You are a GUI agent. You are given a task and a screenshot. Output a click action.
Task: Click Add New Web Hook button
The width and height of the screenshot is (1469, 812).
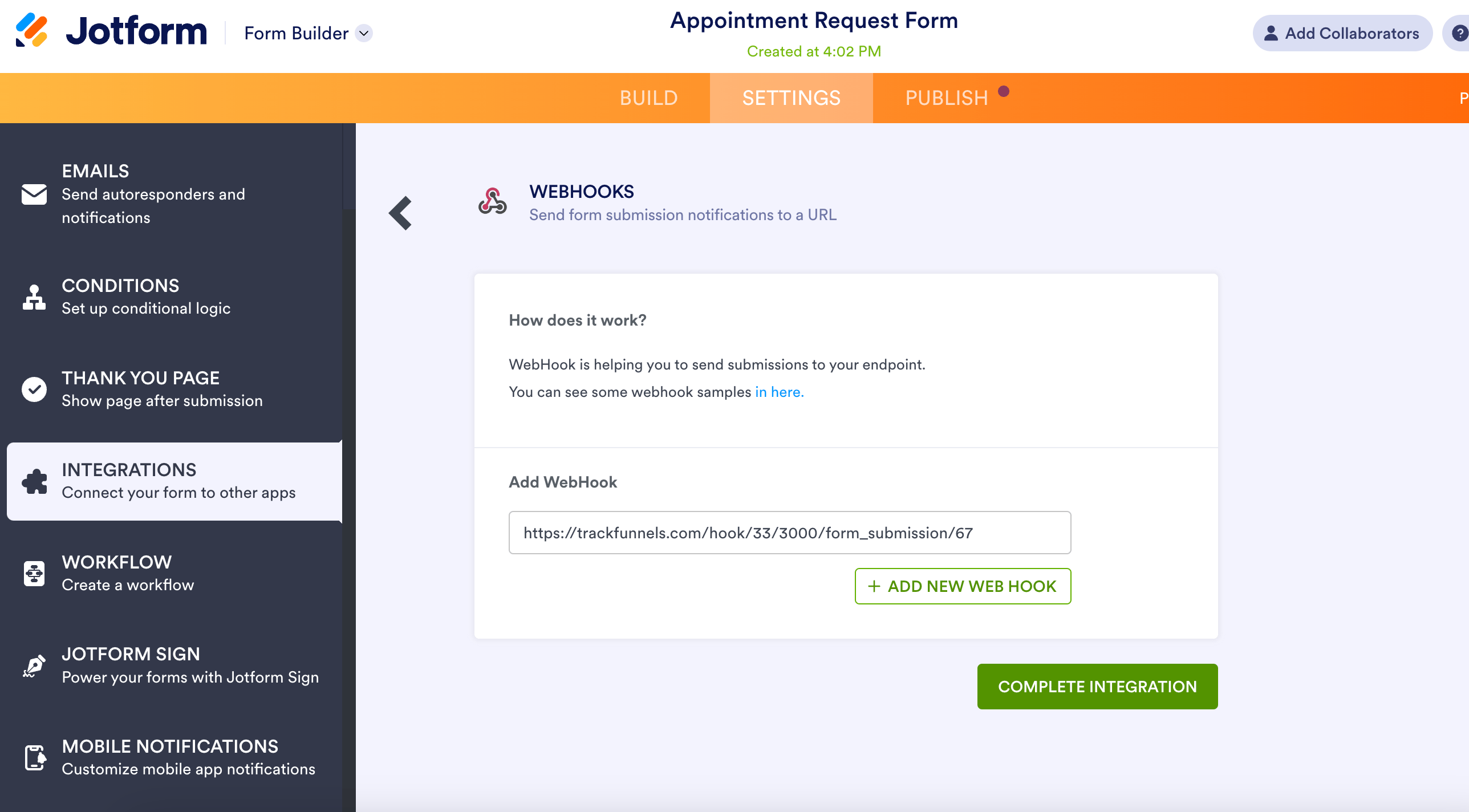click(963, 586)
